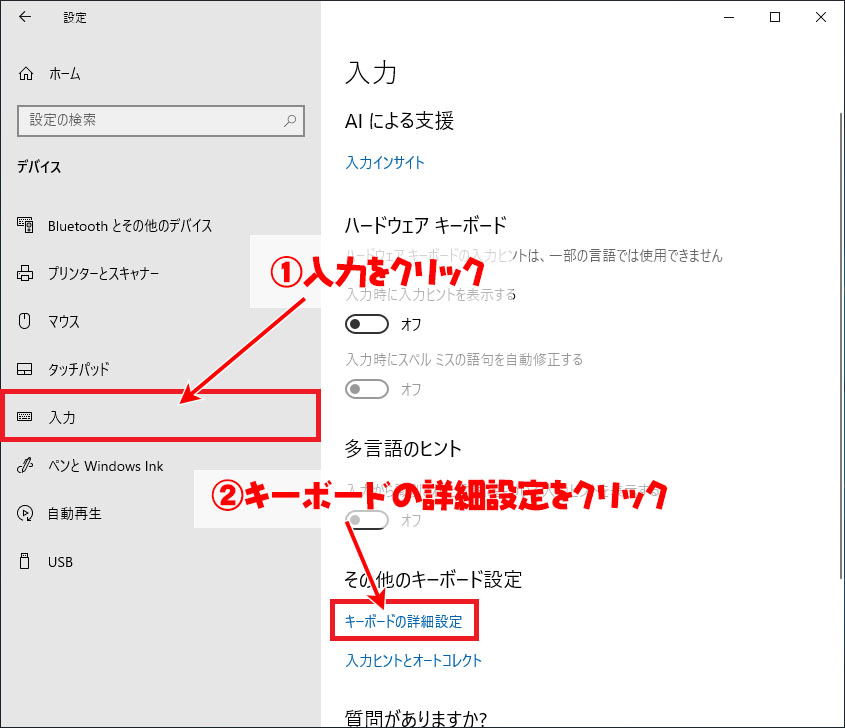Image resolution: width=845 pixels, height=728 pixels.
Task: Click the 設定 window title text
Action: coord(75,18)
